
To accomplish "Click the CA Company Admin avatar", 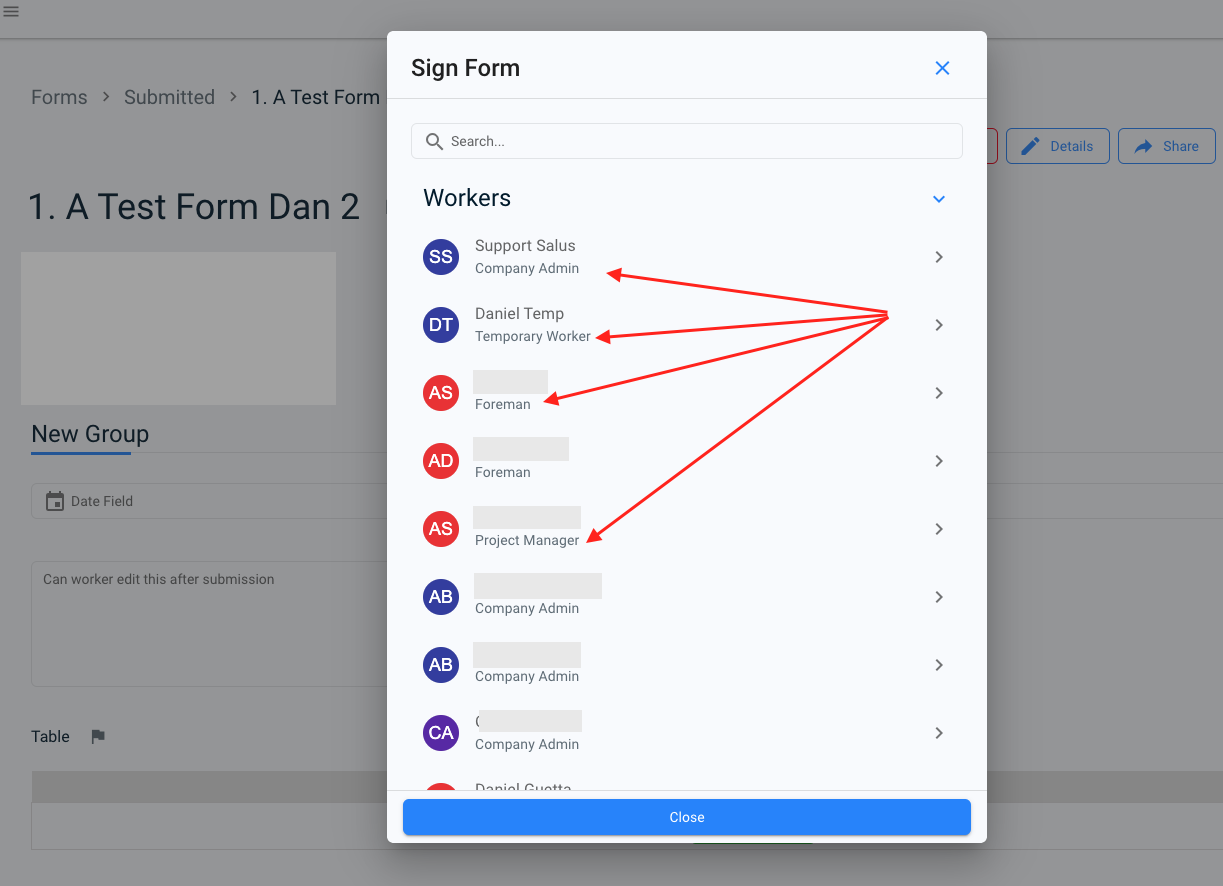I will 441,733.
